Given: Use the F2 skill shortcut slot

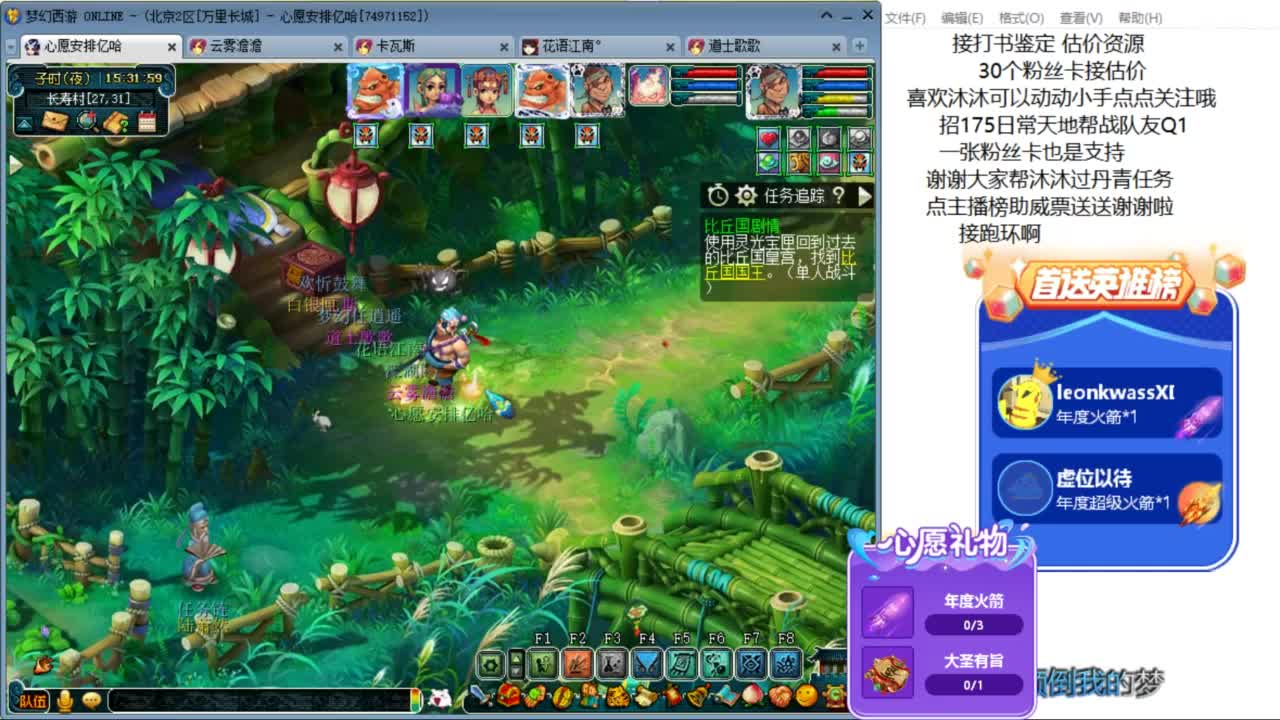Looking at the screenshot, I should pyautogui.click(x=578, y=663).
